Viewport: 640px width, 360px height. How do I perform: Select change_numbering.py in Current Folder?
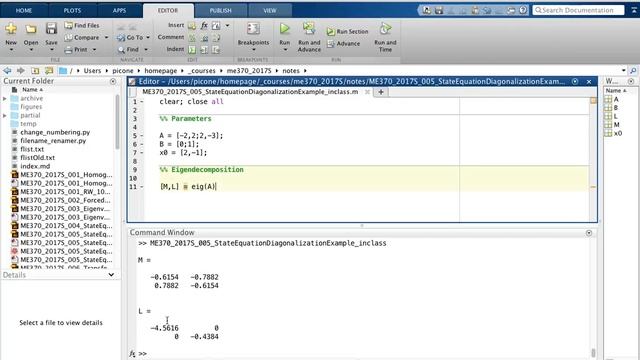[55, 132]
